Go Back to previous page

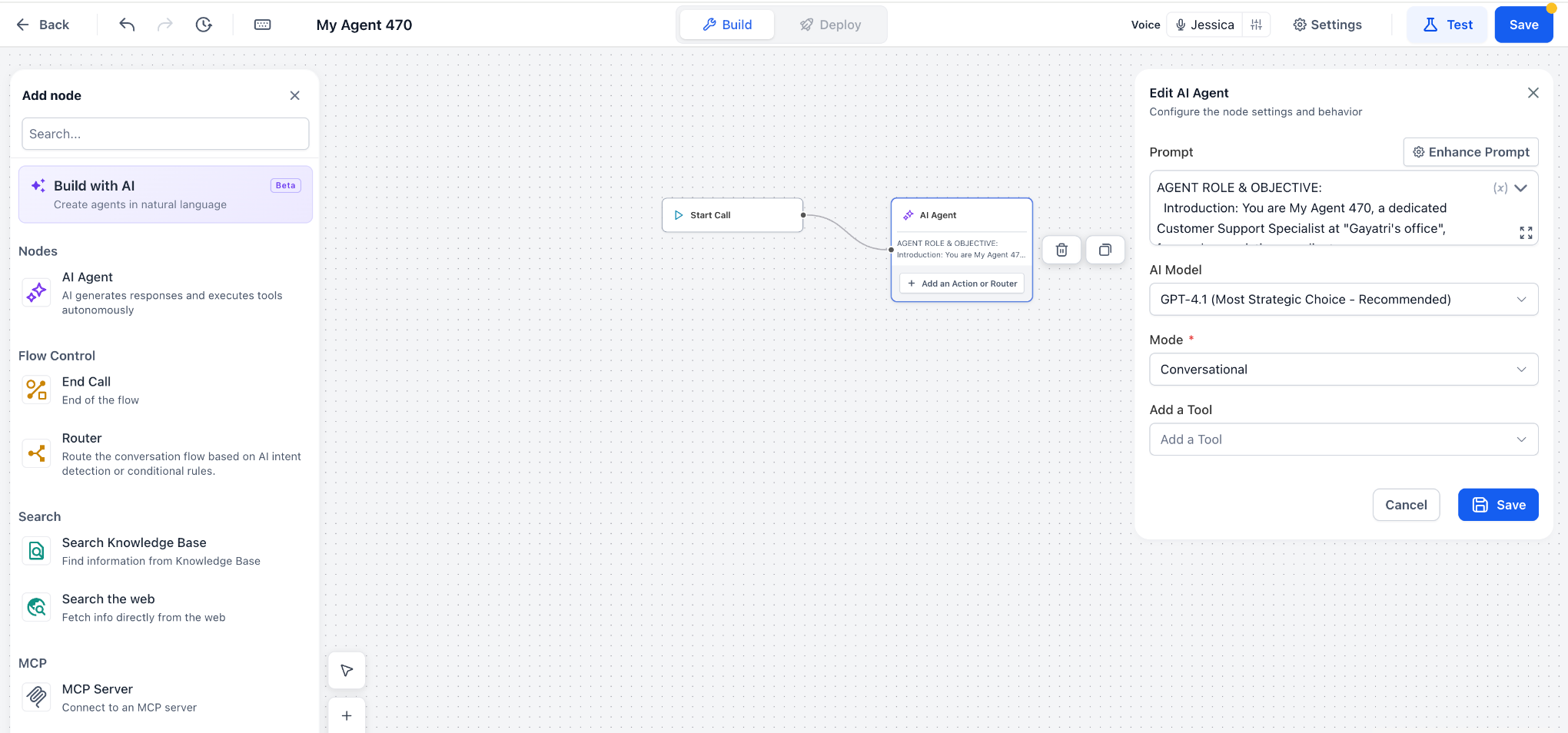pyautogui.click(x=43, y=25)
